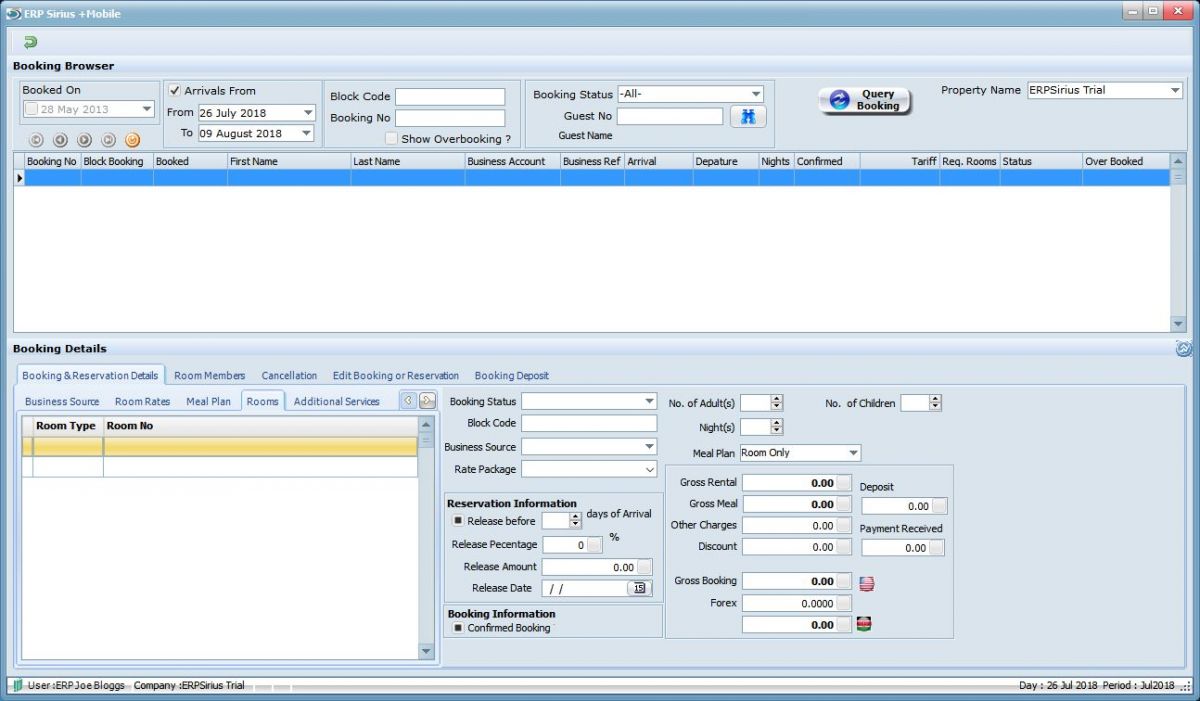Viewport: 1200px width, 701px height.
Task: Sort by the Tariff column header
Action: click(899, 161)
